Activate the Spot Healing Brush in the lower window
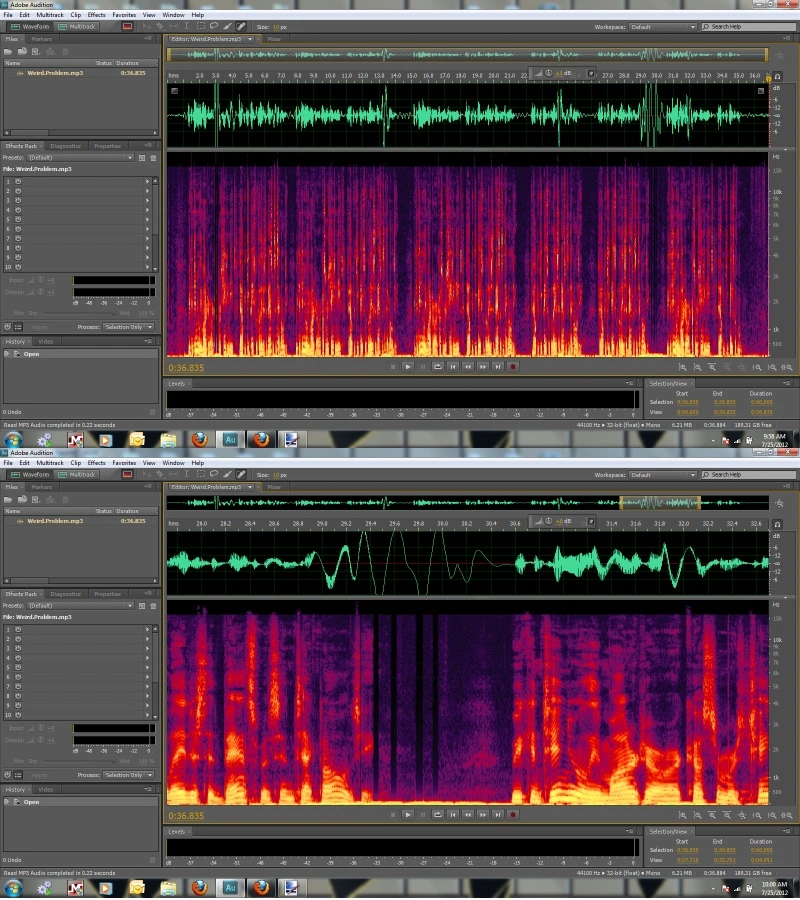This screenshot has width=800, height=900. [x=241, y=475]
